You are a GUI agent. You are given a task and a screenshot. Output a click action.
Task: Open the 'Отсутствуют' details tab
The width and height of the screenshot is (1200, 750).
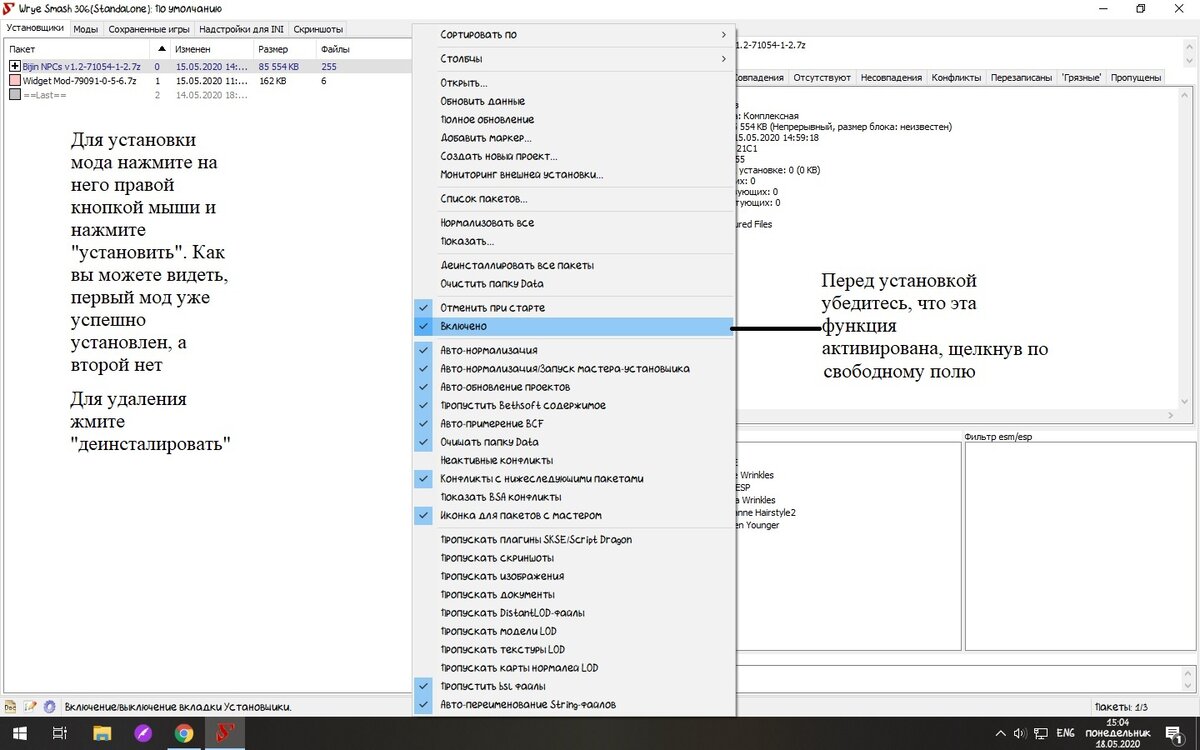pos(823,77)
